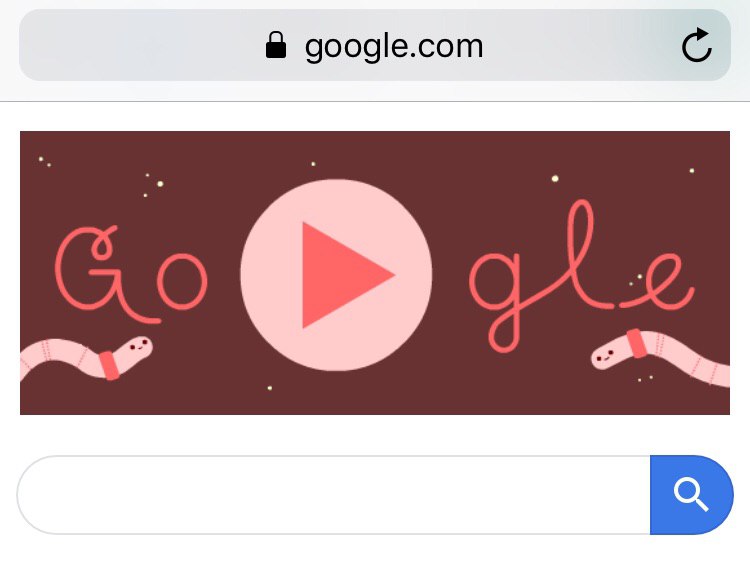Click inside the empty search box
Screen dimensions: 750x567
pyautogui.click(x=333, y=495)
